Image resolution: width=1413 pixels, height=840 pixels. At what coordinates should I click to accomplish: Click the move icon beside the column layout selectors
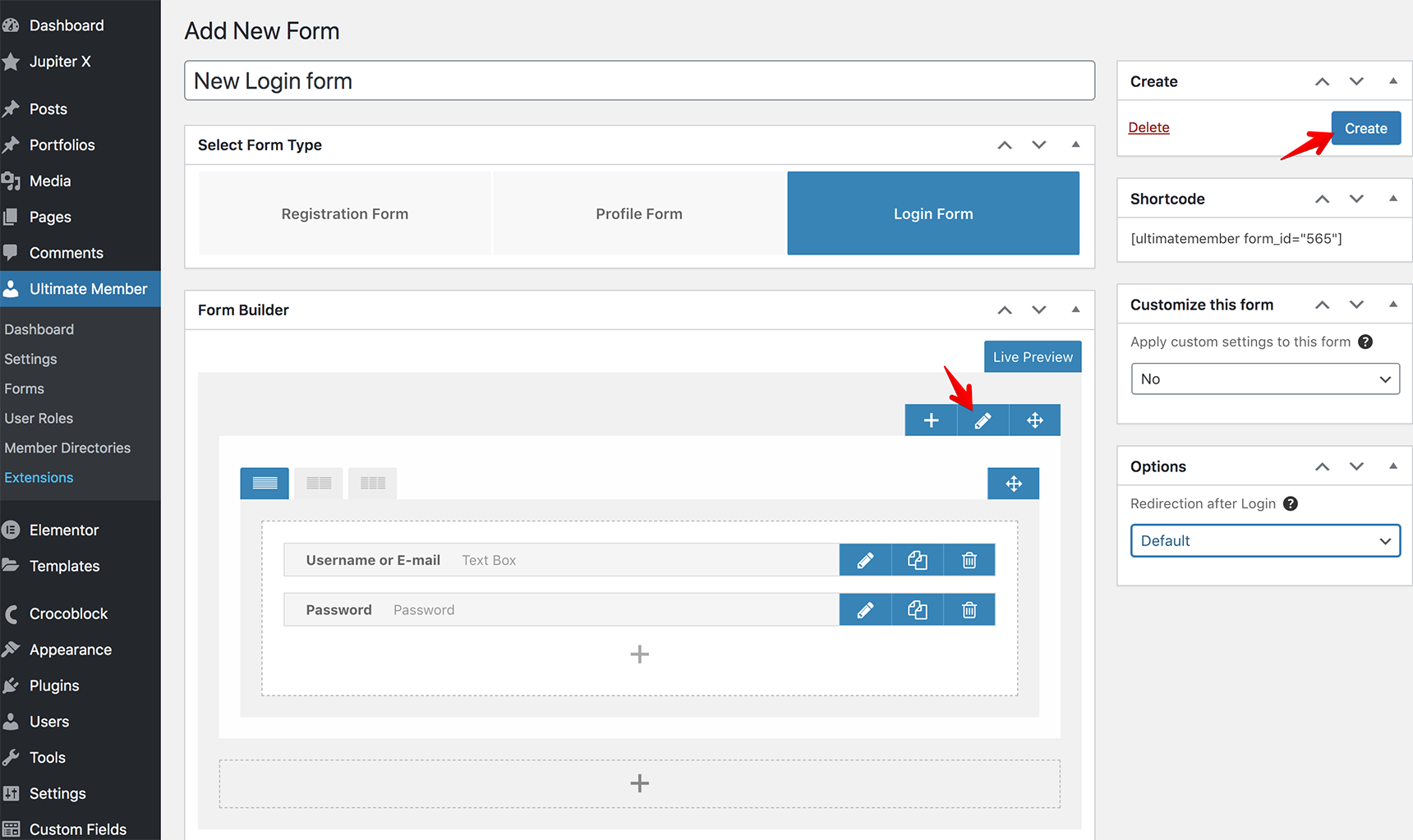tap(1013, 484)
